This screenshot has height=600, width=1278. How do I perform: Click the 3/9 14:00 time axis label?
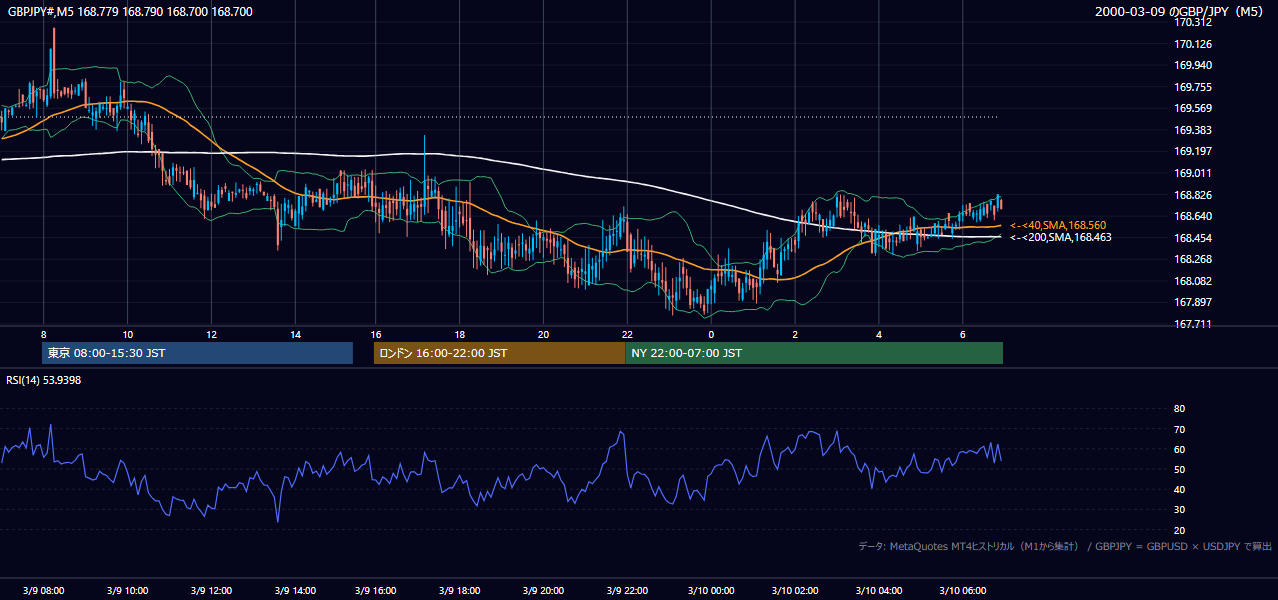click(x=295, y=590)
